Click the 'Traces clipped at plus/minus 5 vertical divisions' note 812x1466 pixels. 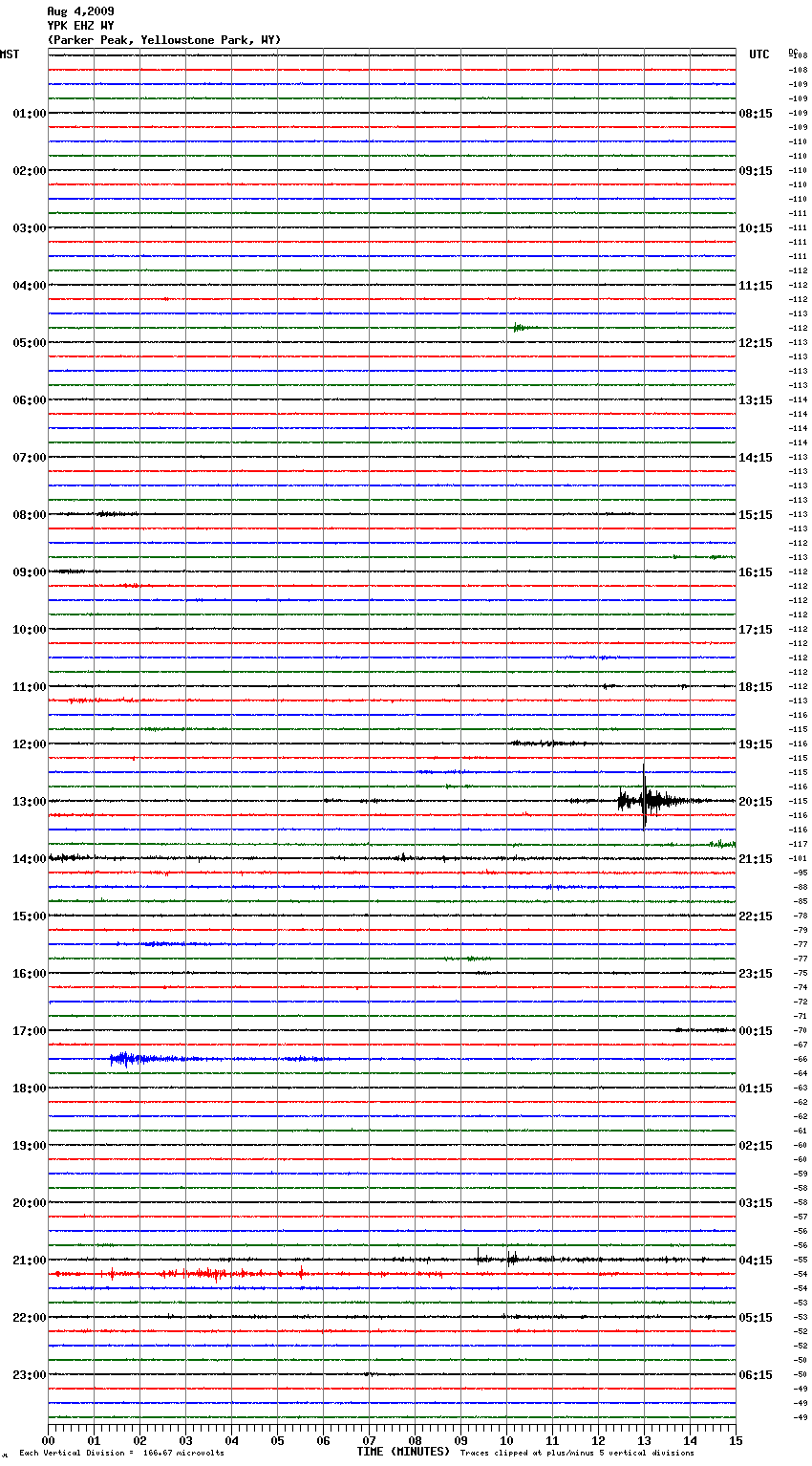(x=577, y=1454)
